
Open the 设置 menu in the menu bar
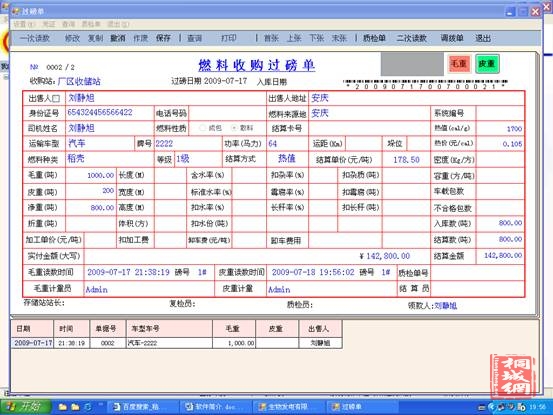[x=24, y=24]
